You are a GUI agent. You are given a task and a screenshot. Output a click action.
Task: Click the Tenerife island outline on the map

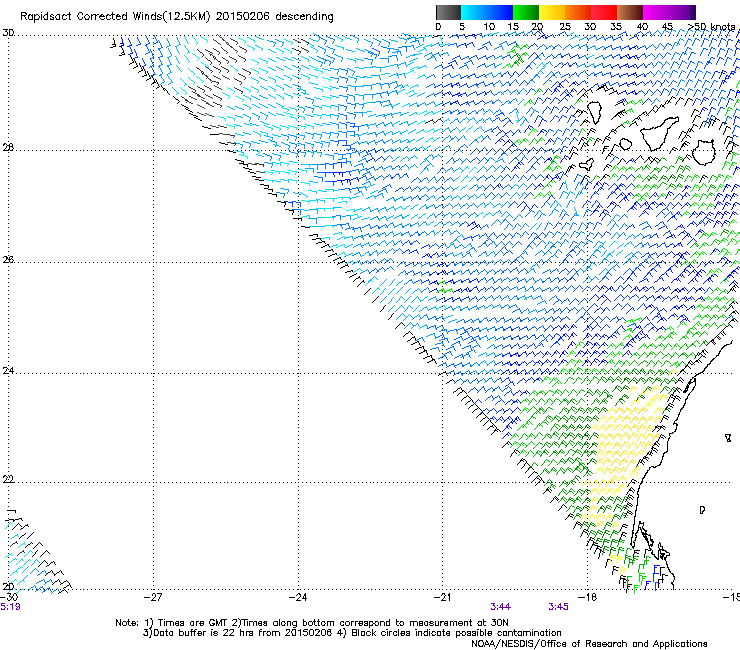[x=660, y=133]
